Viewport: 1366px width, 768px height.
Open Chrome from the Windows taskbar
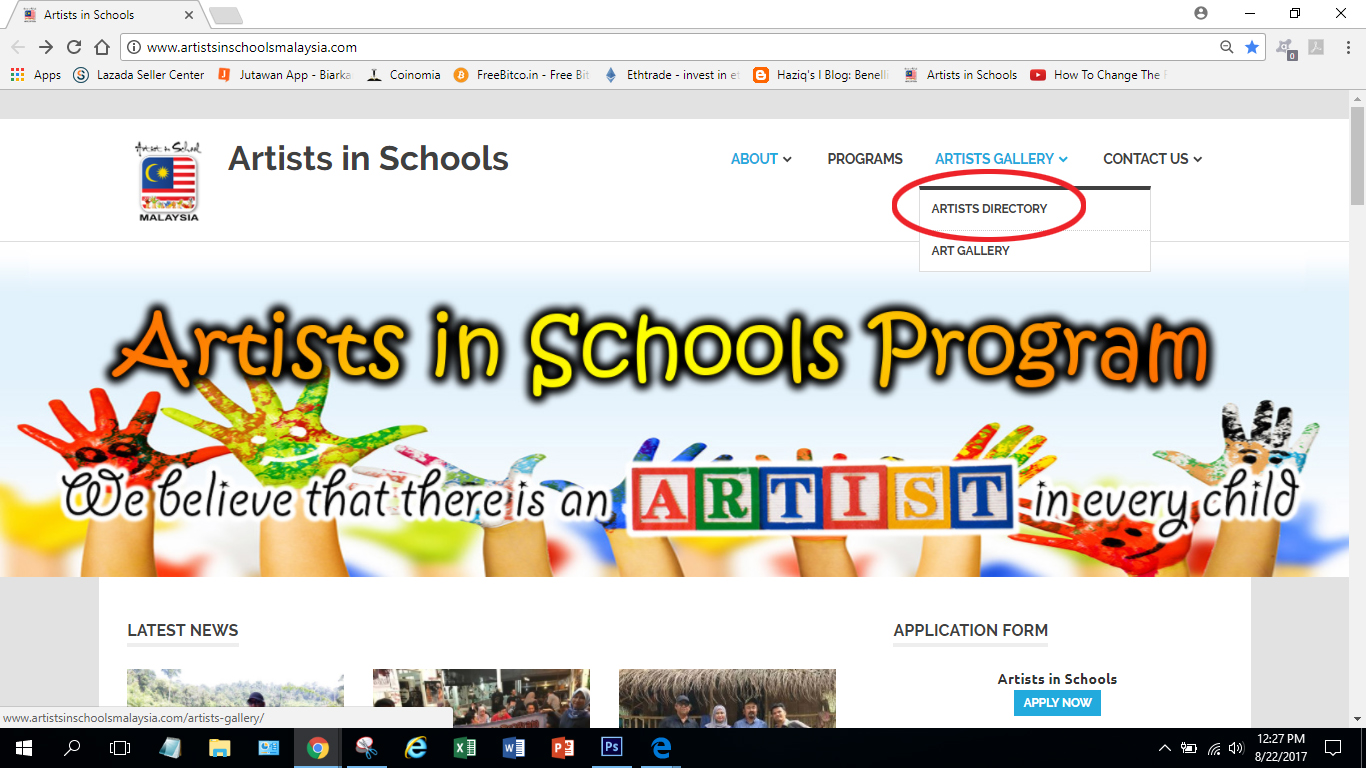click(317, 748)
